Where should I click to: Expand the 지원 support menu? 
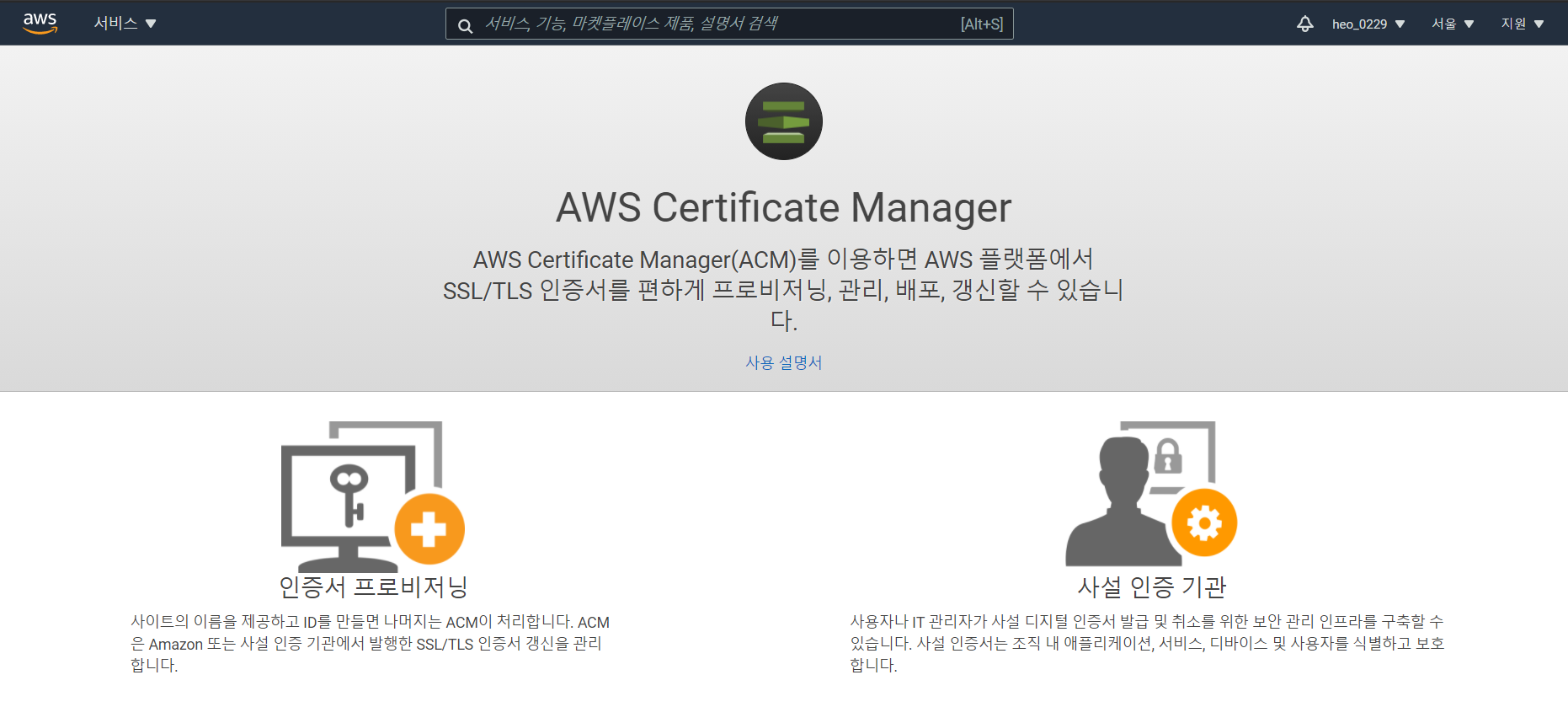[1523, 24]
